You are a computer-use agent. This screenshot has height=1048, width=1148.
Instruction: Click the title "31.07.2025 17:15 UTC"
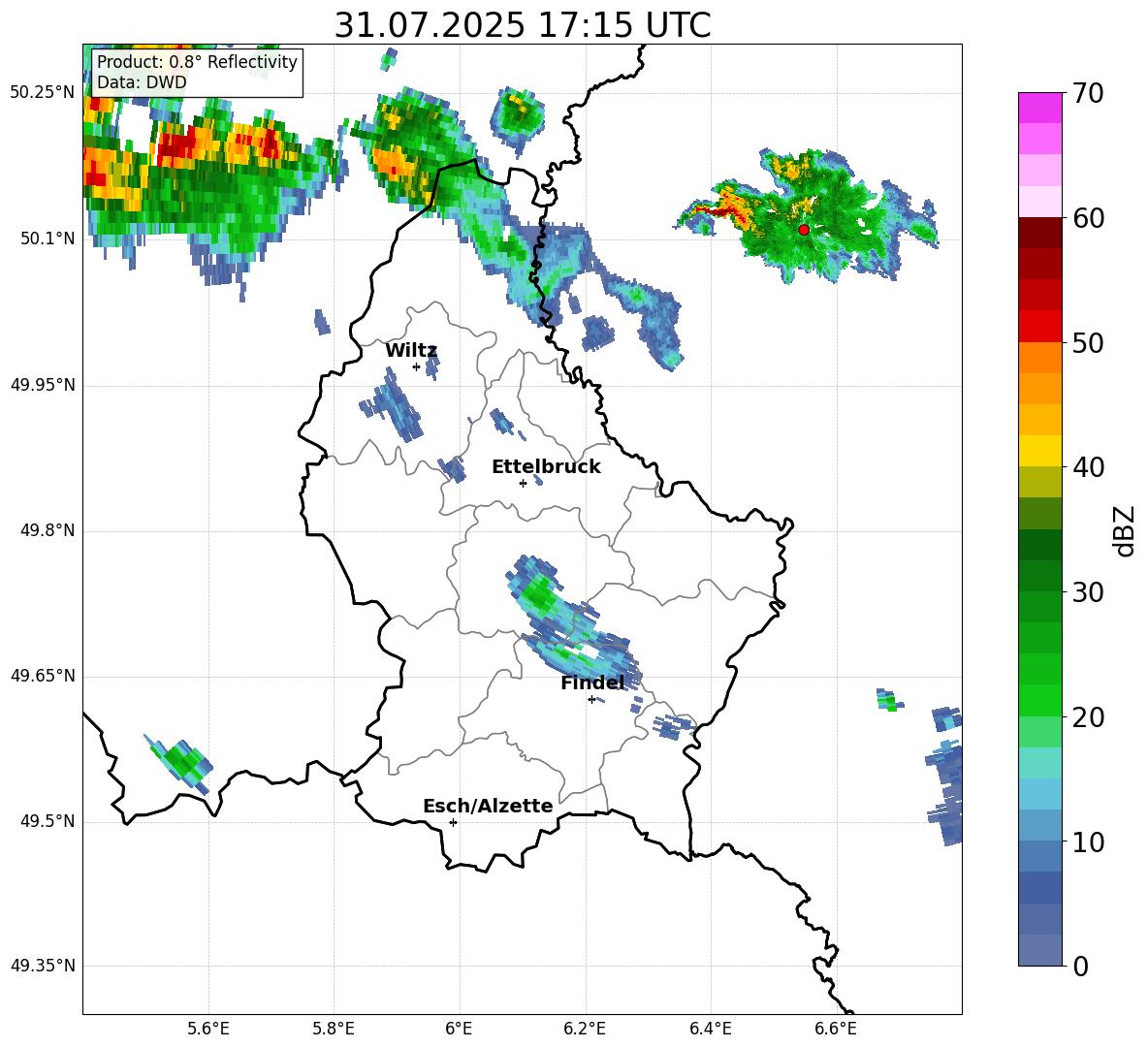[523, 25]
